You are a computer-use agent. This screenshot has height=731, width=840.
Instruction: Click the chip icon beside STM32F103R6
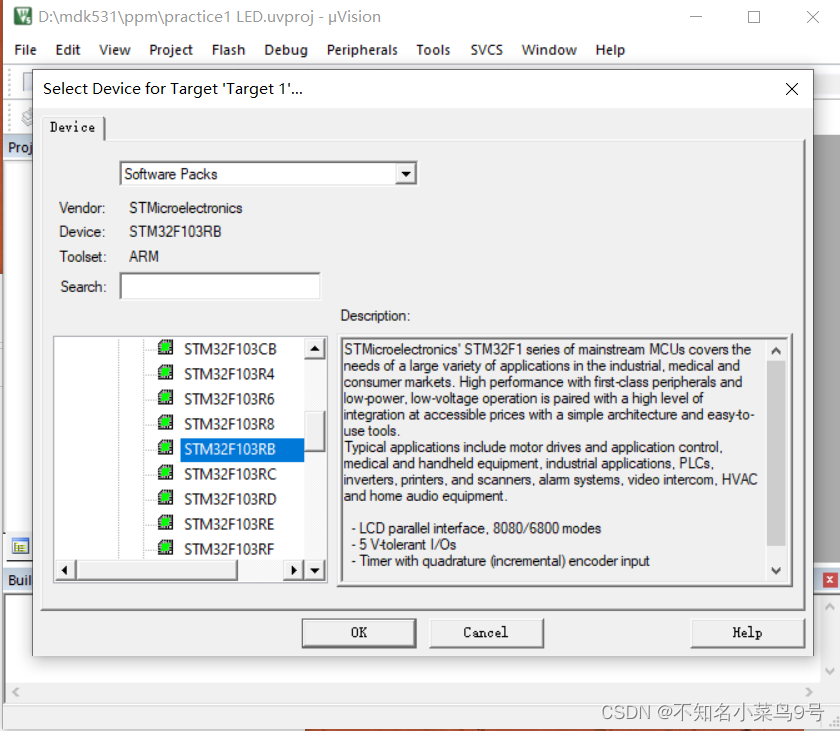pyautogui.click(x=166, y=397)
